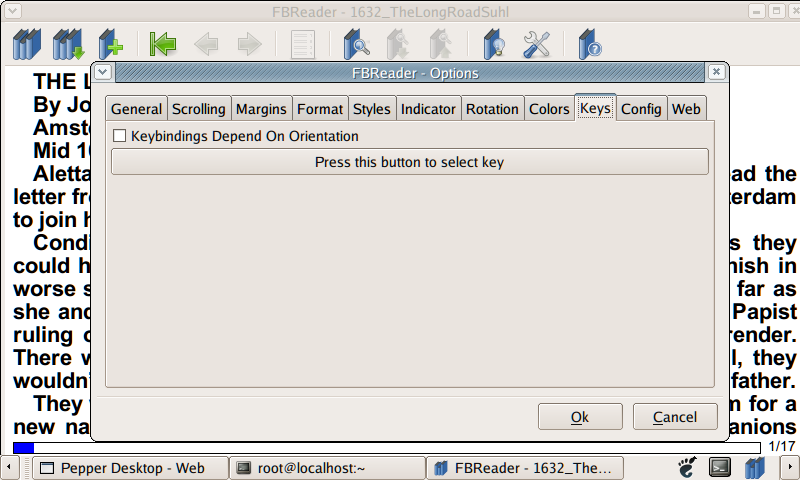800x480 pixels.
Task: Click the find previous book icon
Action: [x=441, y=44]
